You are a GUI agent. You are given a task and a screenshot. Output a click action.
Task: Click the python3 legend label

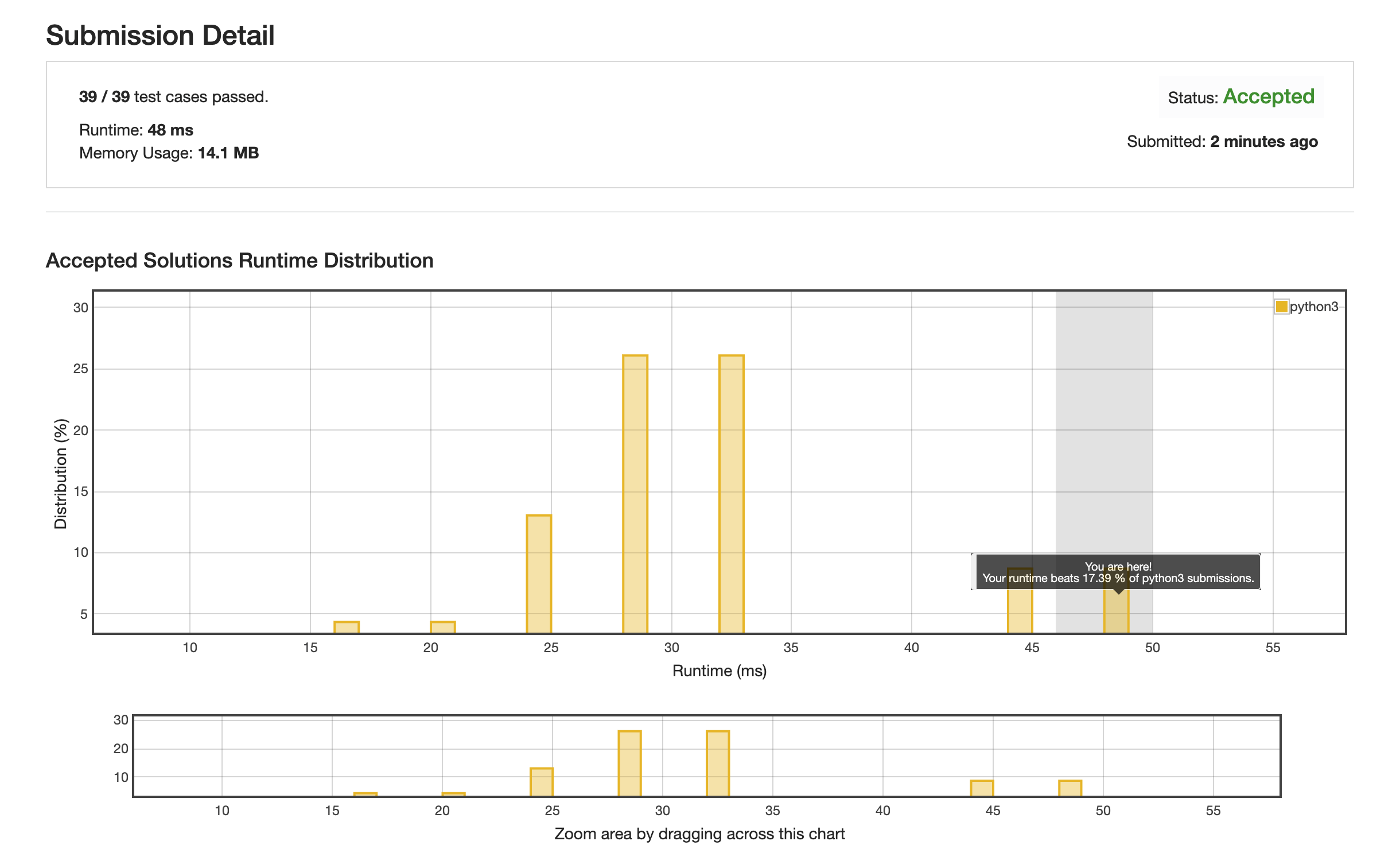click(x=1313, y=307)
